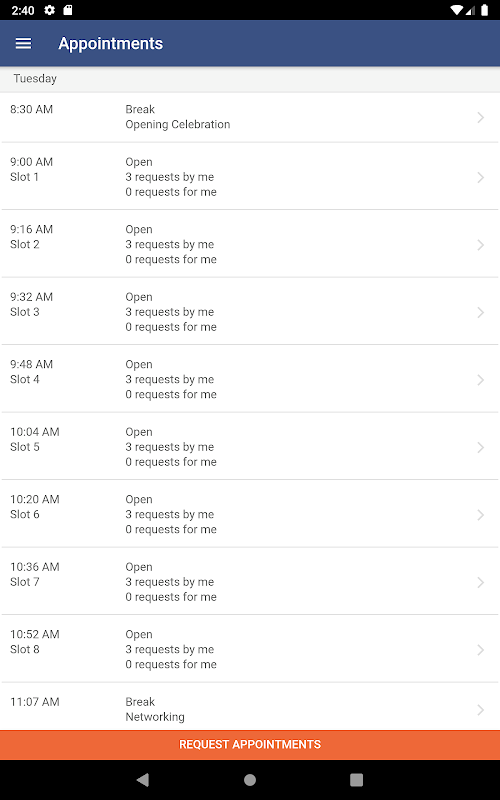Expand chevron for 11:07 AM Networking break

[481, 710]
